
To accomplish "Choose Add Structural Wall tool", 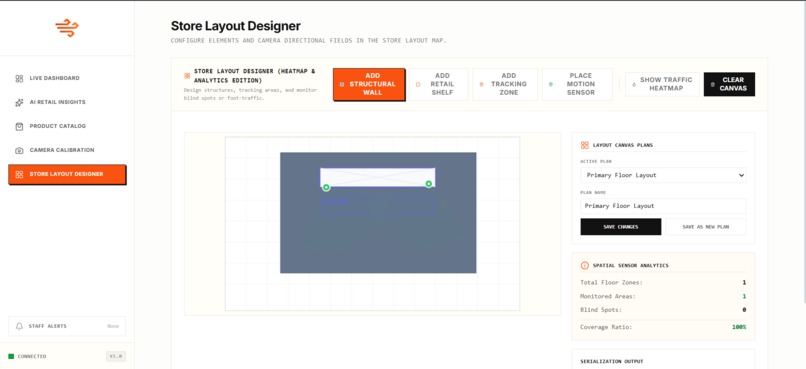I will [x=369, y=84].
